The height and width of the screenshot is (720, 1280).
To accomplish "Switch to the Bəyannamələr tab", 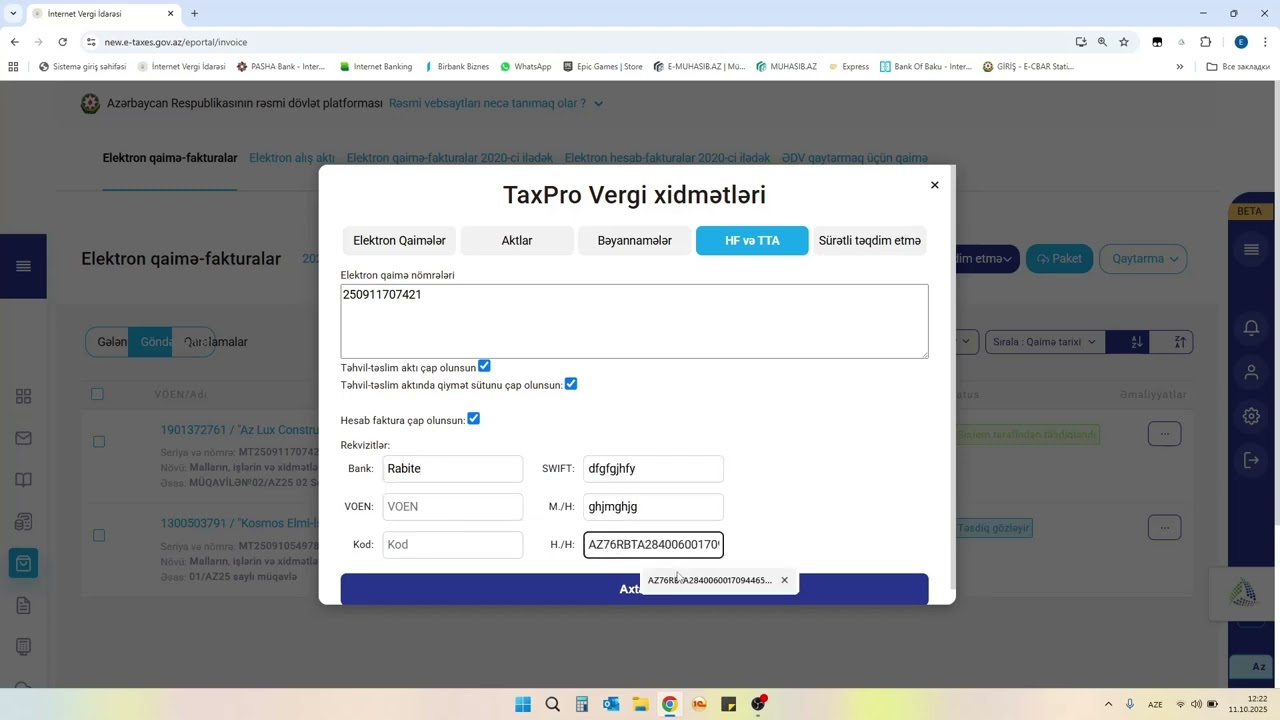I will coord(634,240).
